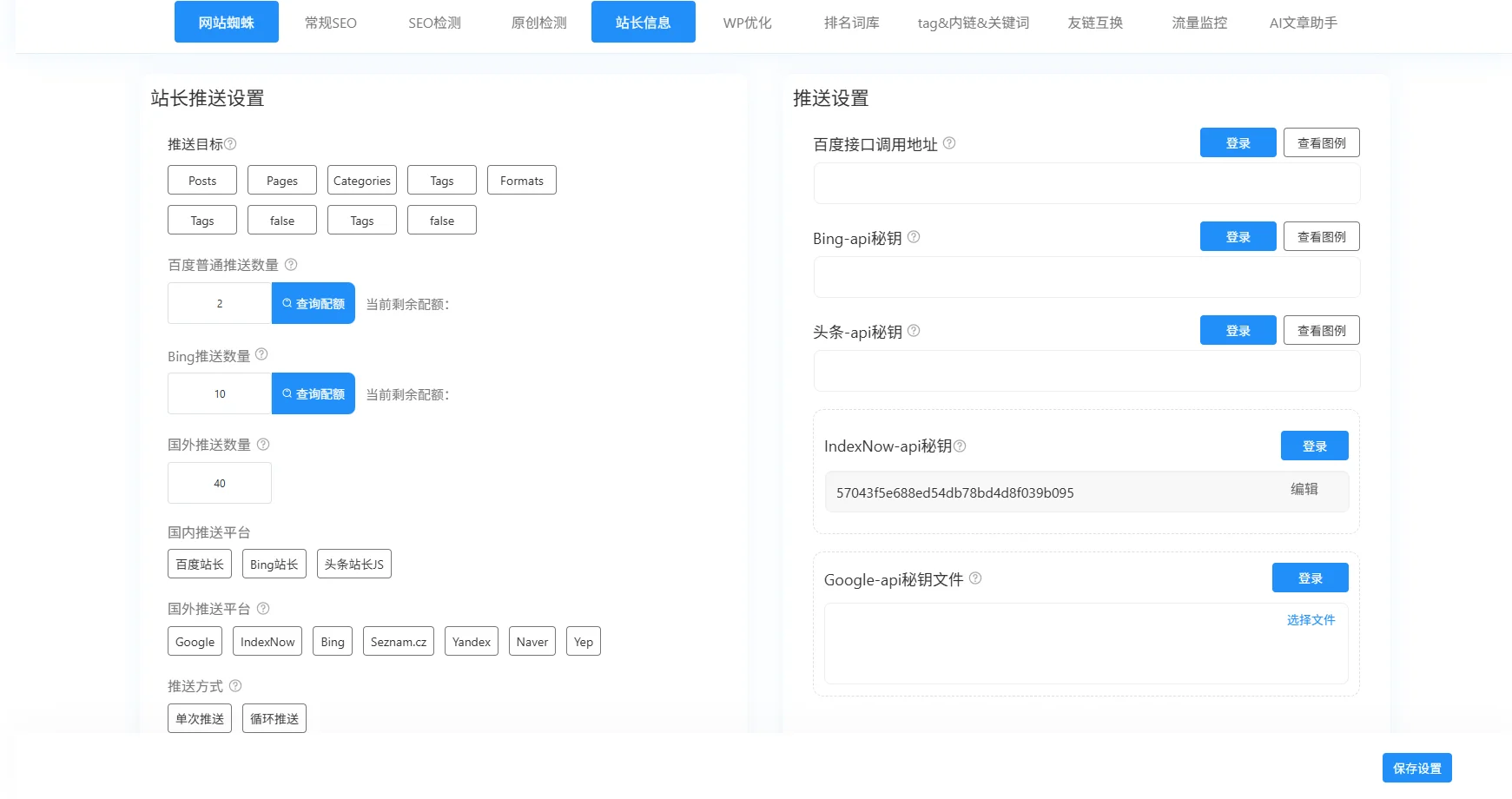
Task: Toggle the Posts push target
Action: 202,180
